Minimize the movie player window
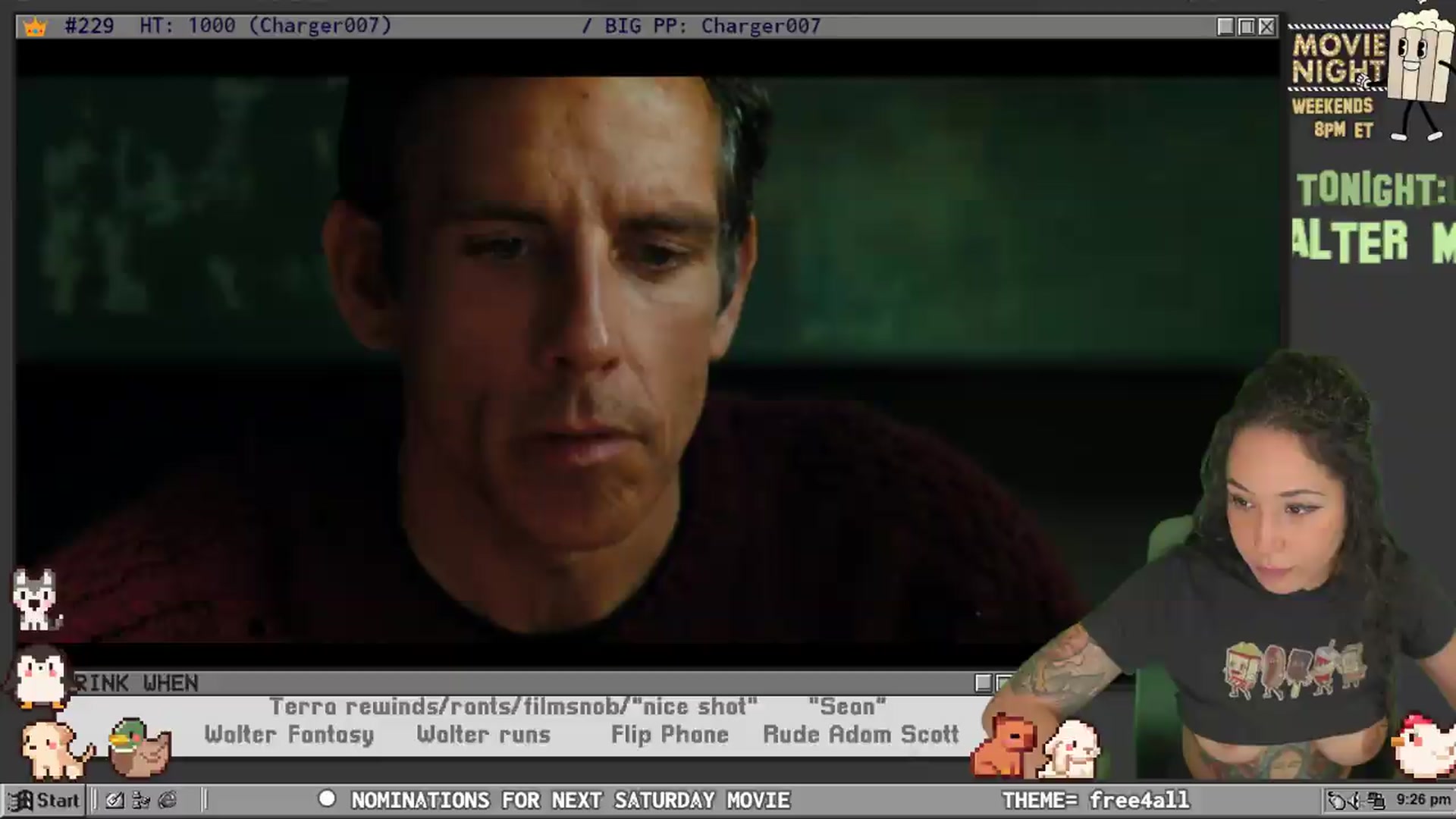The image size is (1456, 819). click(x=1225, y=27)
